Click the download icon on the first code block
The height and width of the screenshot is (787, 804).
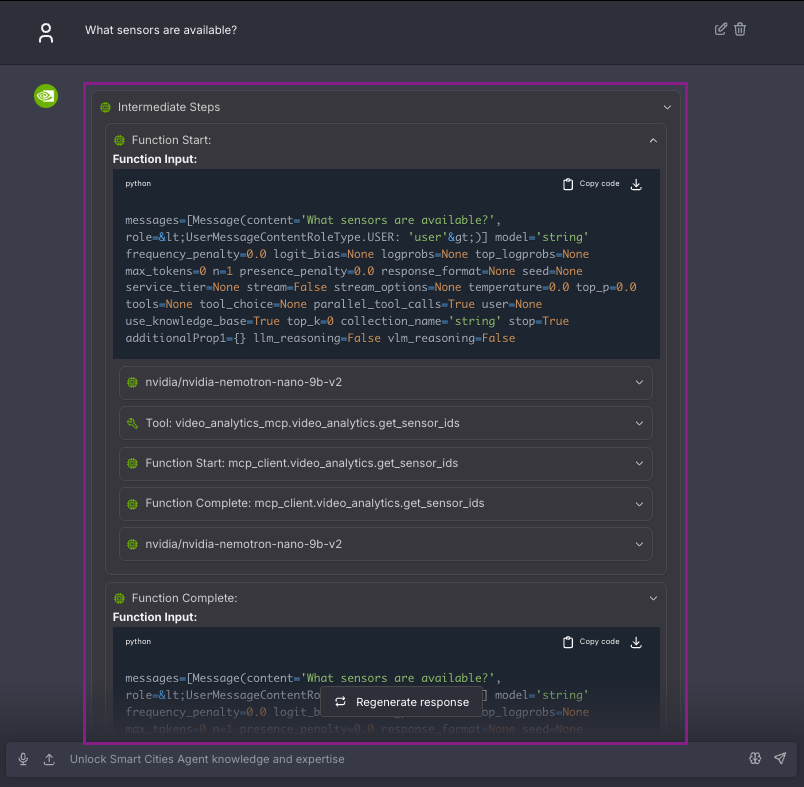coord(636,184)
